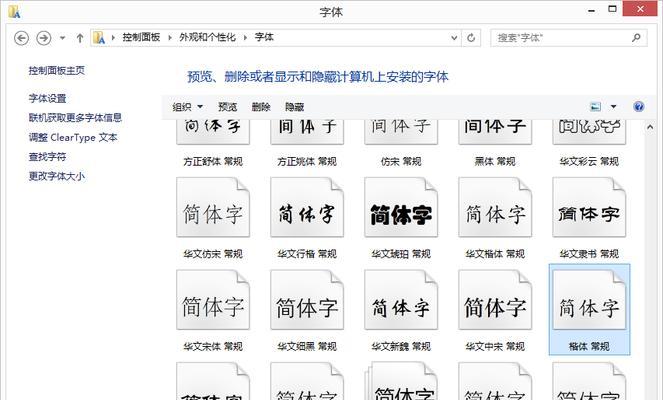The width and height of the screenshot is (663, 400).
Task: Open 查找字符 link
Action: tap(47, 157)
